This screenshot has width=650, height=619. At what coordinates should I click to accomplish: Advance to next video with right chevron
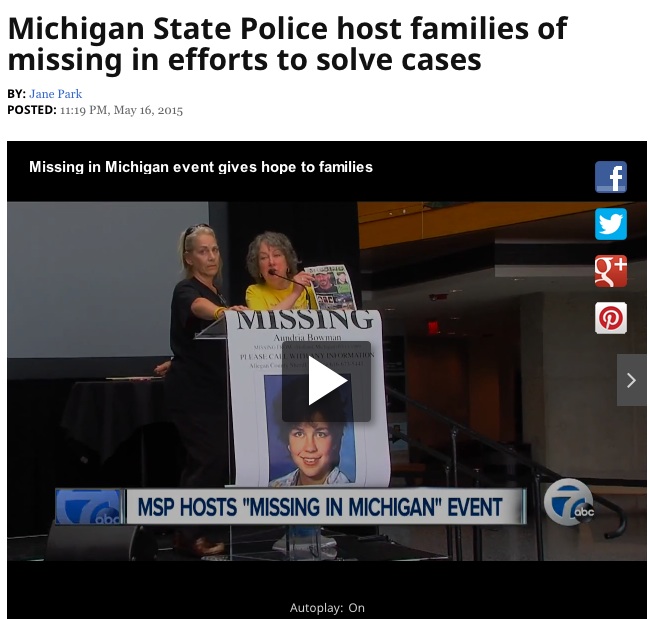click(x=631, y=380)
